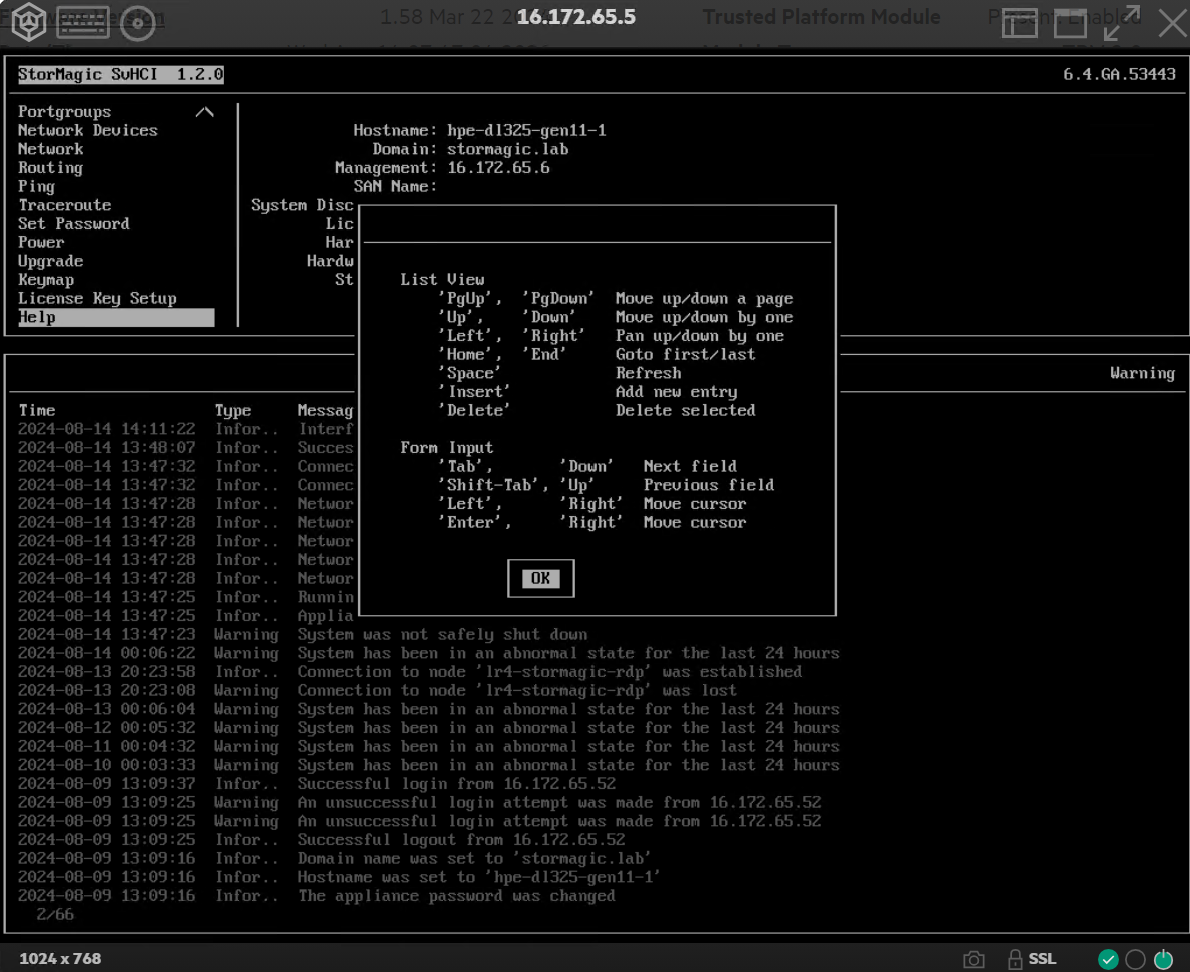The width and height of the screenshot is (1190, 972).
Task: Select Routing in the side menu
Action: coord(51,168)
